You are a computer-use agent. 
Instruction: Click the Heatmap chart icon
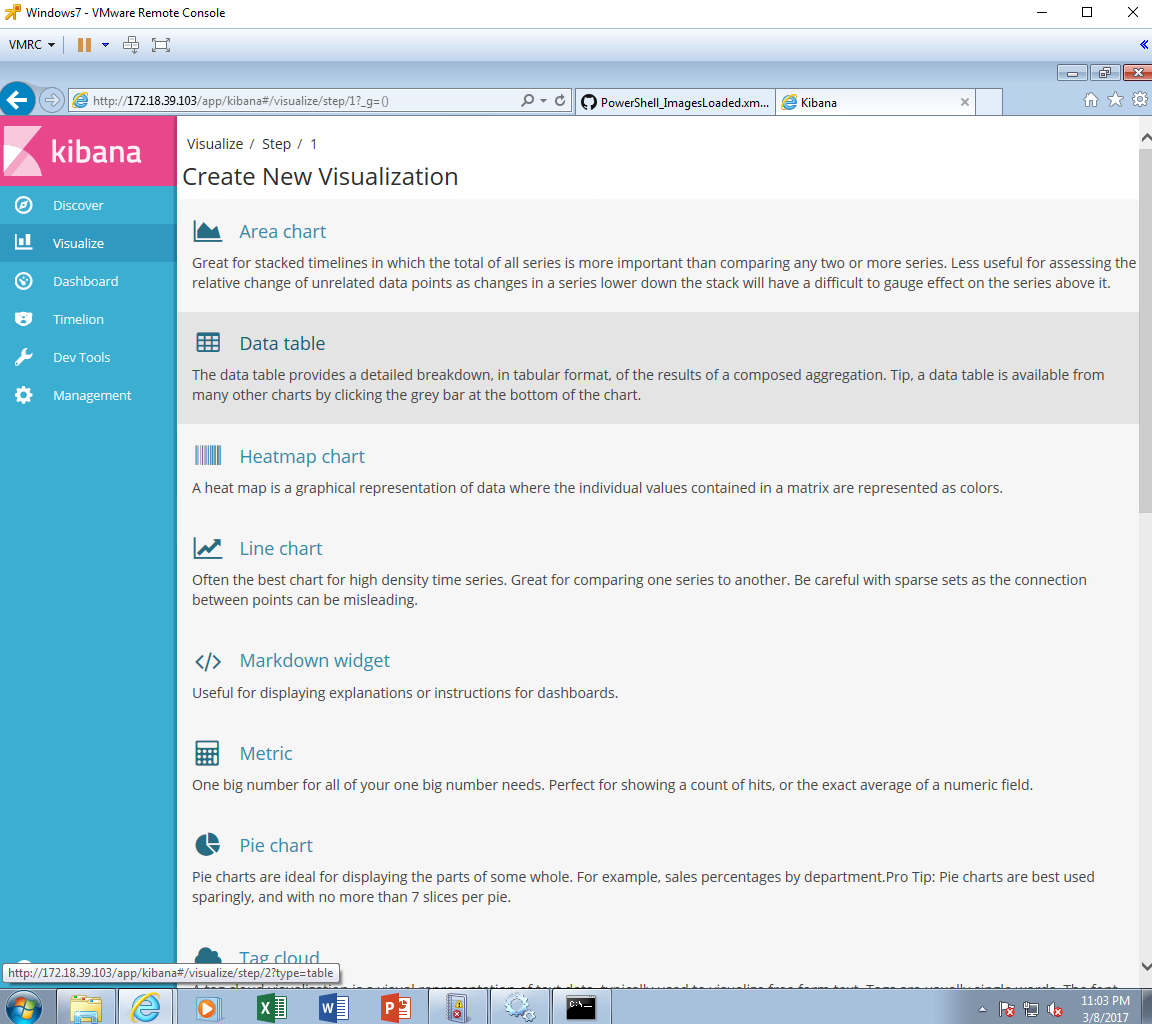point(208,455)
